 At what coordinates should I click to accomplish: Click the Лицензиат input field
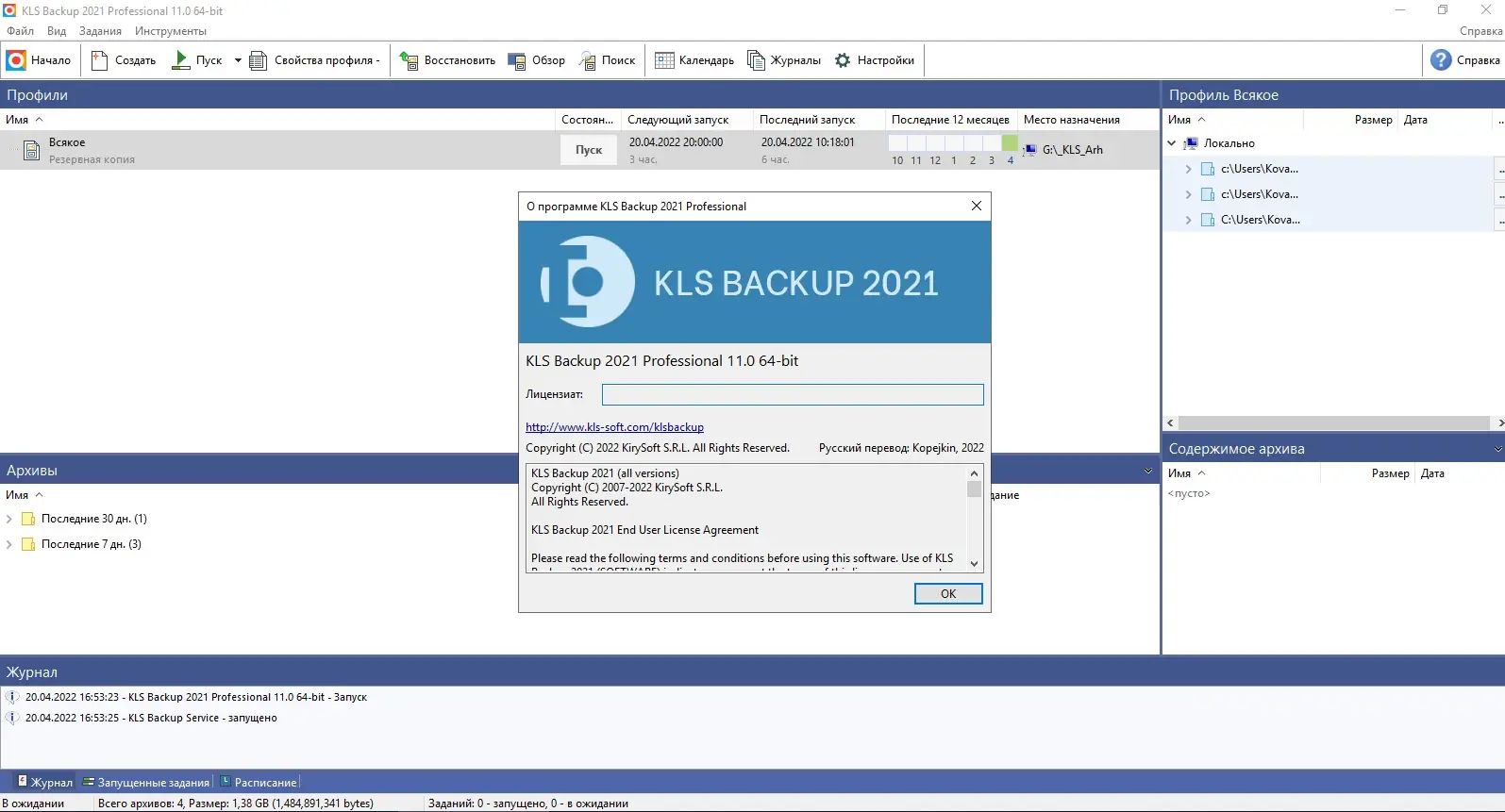point(793,394)
